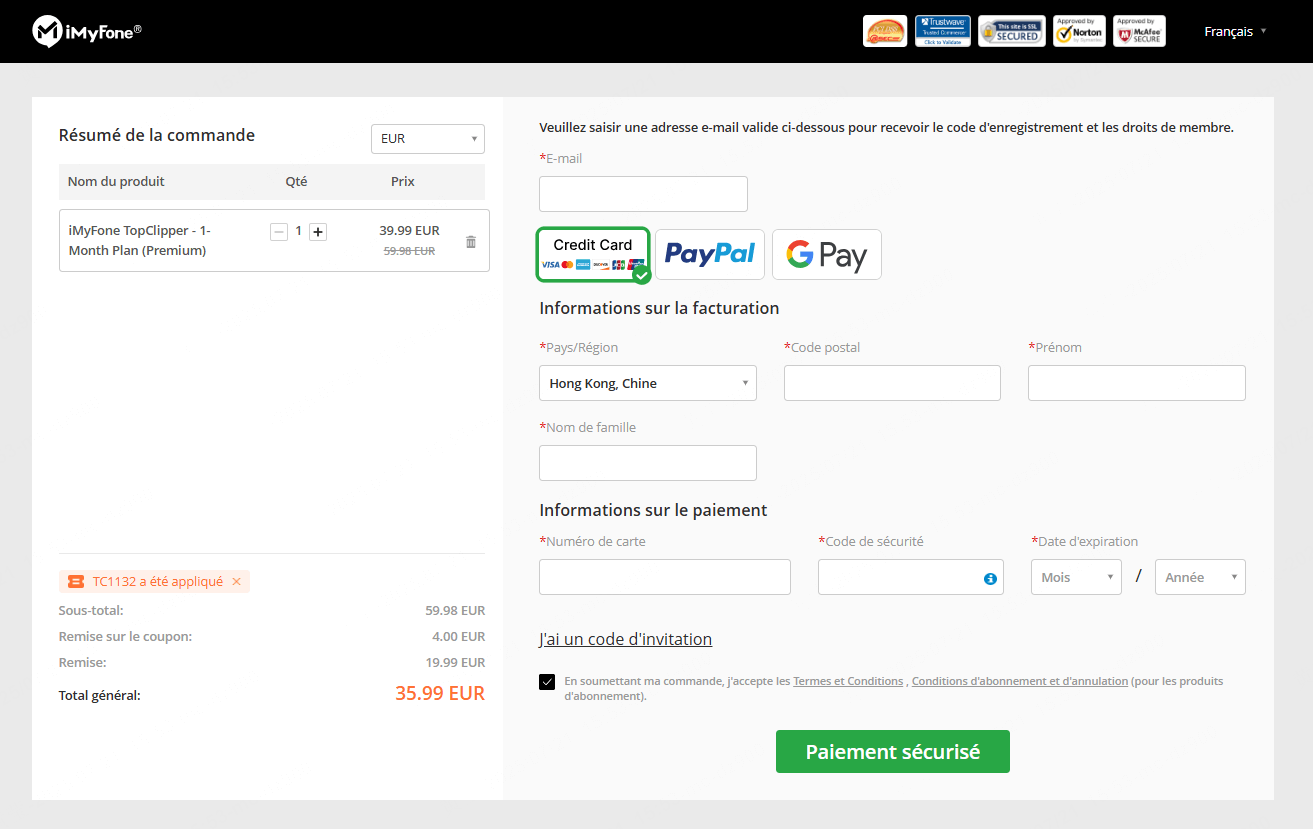Click the Code de sécurité field
The height and width of the screenshot is (829, 1313).
(x=911, y=577)
